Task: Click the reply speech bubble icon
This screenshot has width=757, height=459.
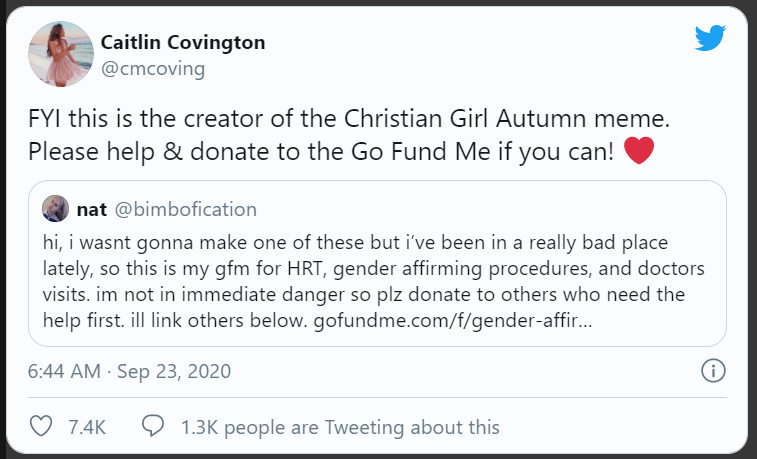Action: tap(153, 427)
